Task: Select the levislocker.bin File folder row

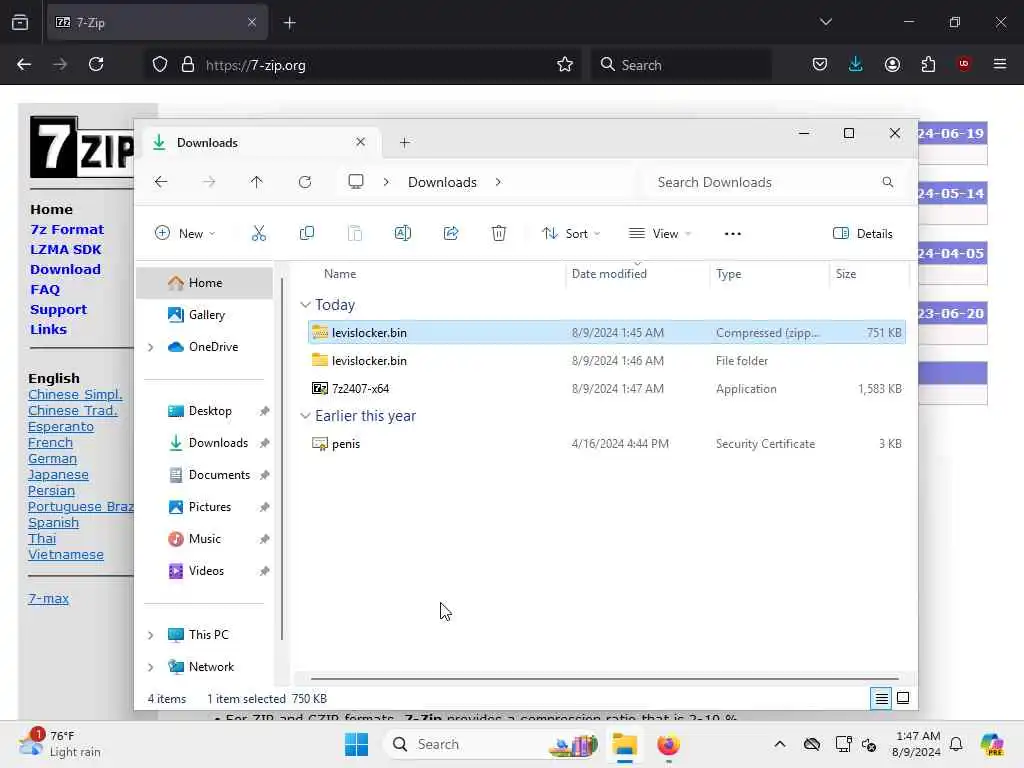Action: [607, 360]
